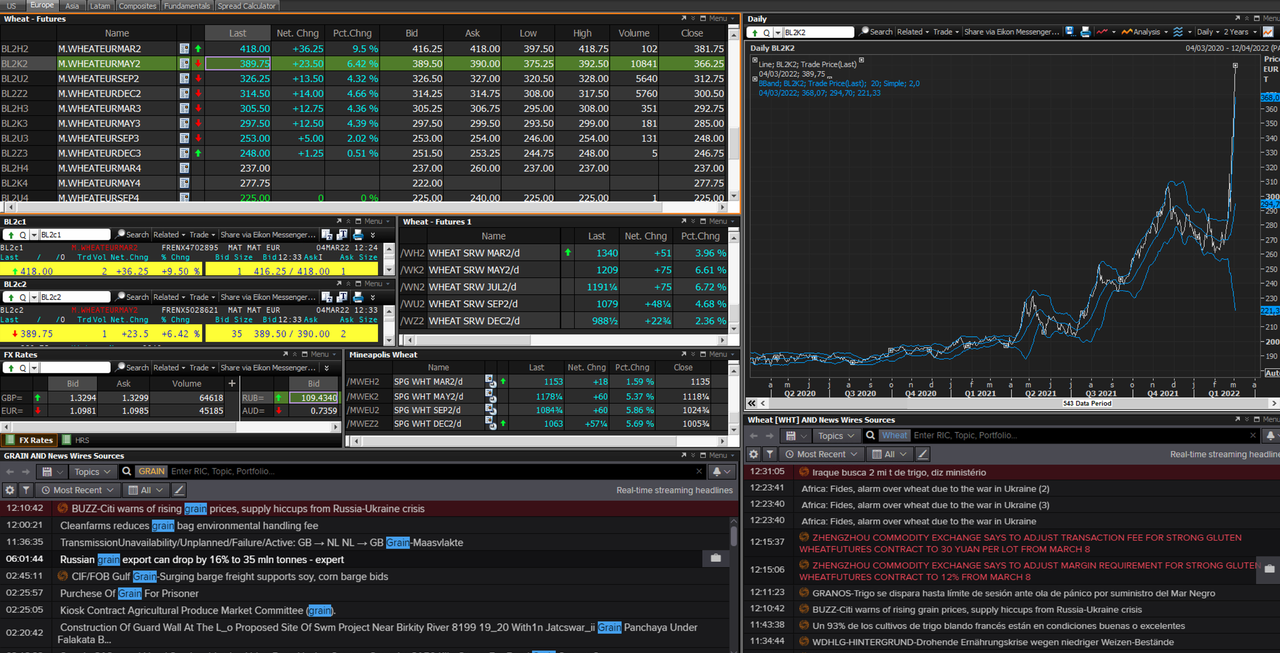Switch to the Latam tab
Image resolution: width=1280 pixels, height=653 pixels.
[x=99, y=5]
